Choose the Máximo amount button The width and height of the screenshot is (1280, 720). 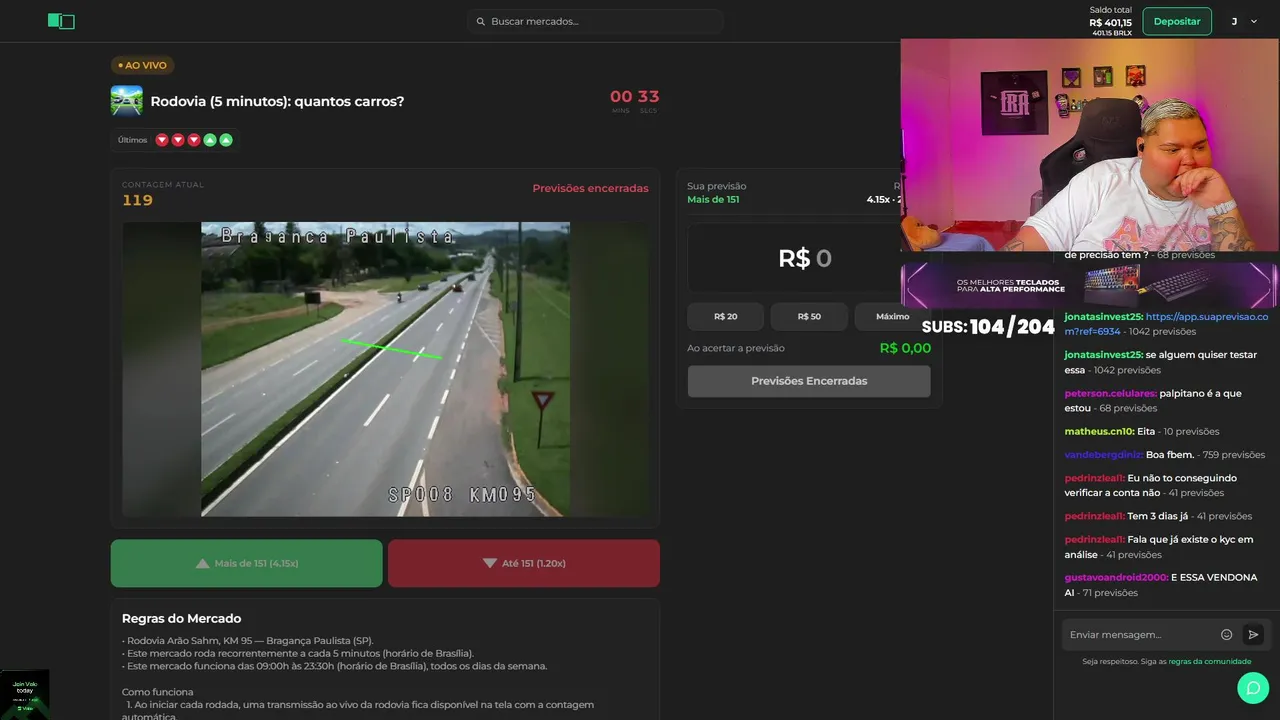[x=892, y=316]
